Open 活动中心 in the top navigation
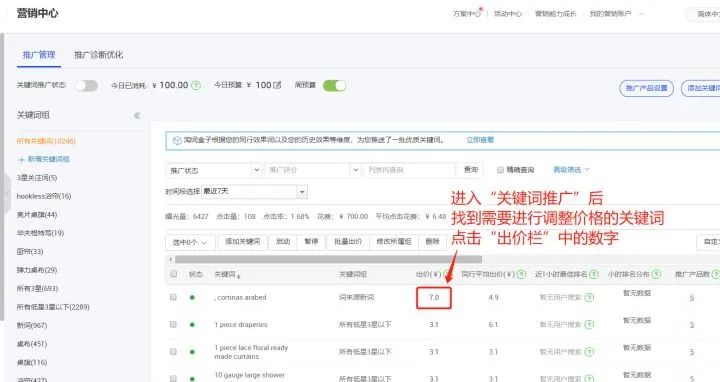The image size is (720, 382). coord(508,14)
